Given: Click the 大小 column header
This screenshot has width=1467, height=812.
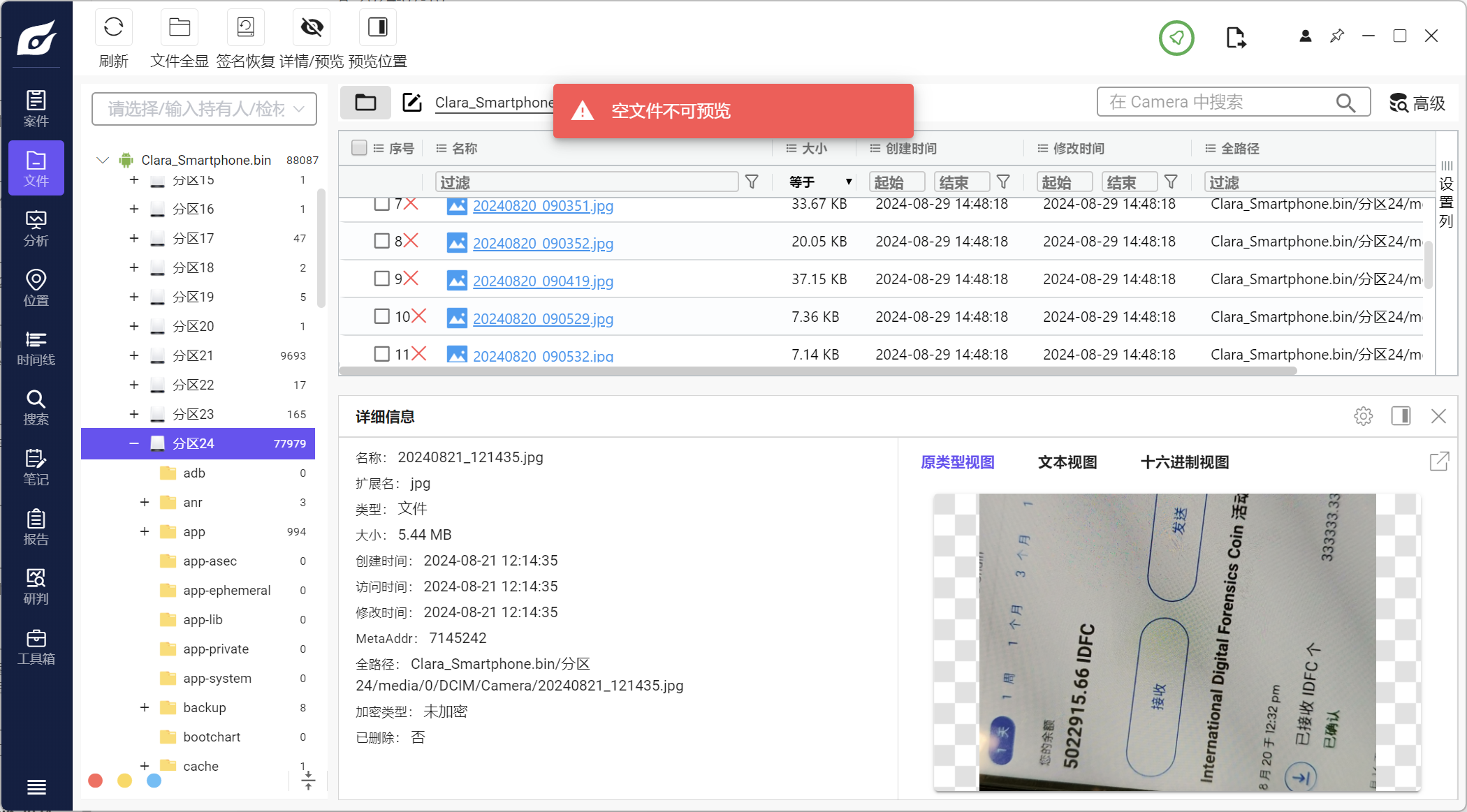Looking at the screenshot, I should tap(814, 148).
